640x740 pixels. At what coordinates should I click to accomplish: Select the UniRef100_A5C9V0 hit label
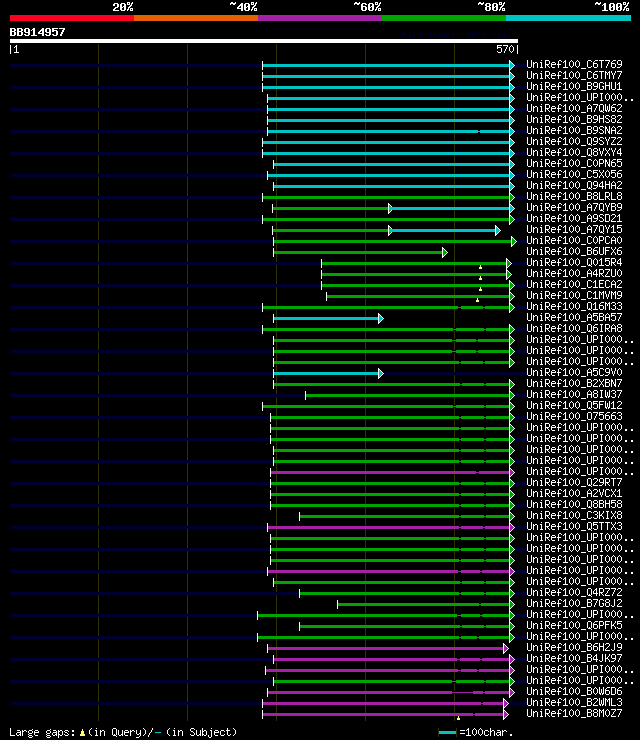(x=574, y=372)
